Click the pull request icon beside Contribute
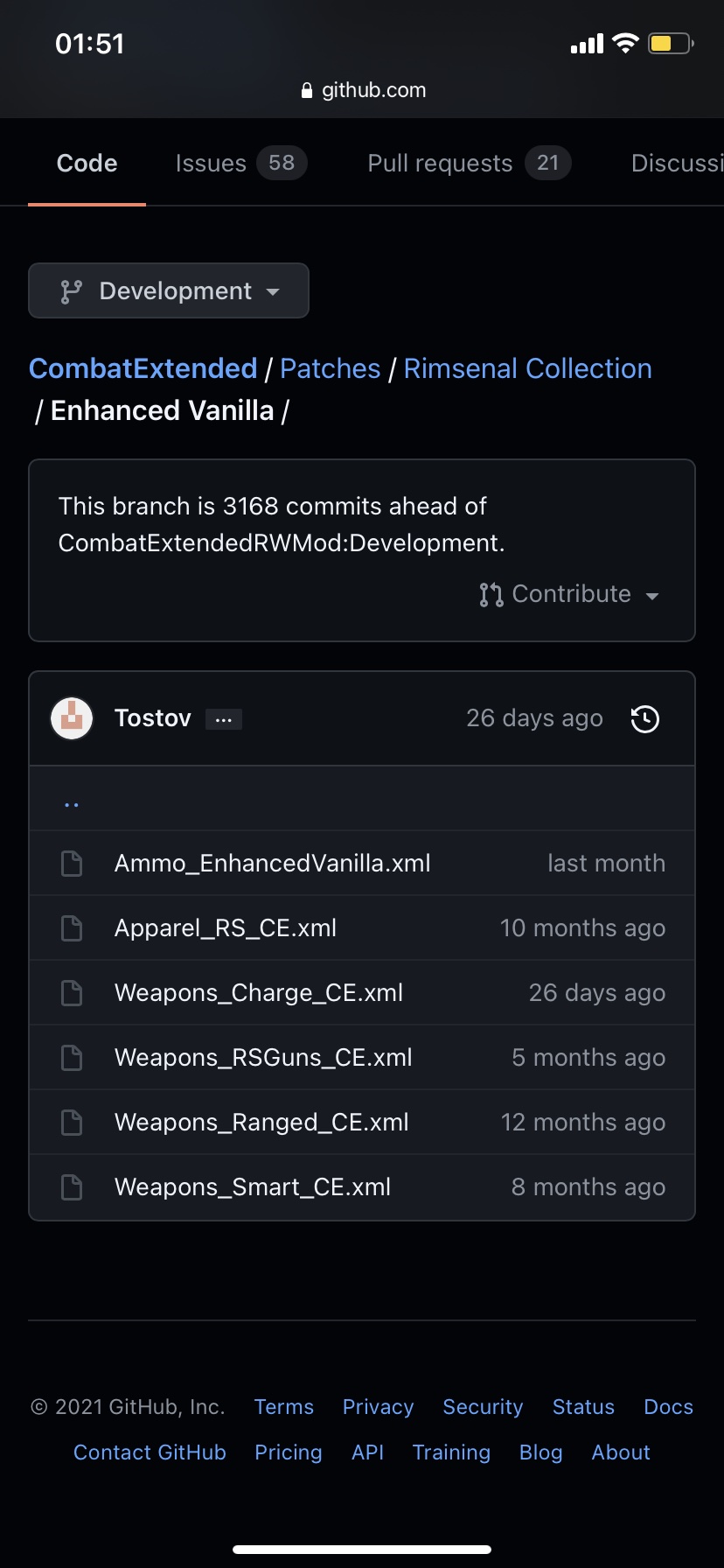The height and width of the screenshot is (1568, 724). [x=491, y=595]
